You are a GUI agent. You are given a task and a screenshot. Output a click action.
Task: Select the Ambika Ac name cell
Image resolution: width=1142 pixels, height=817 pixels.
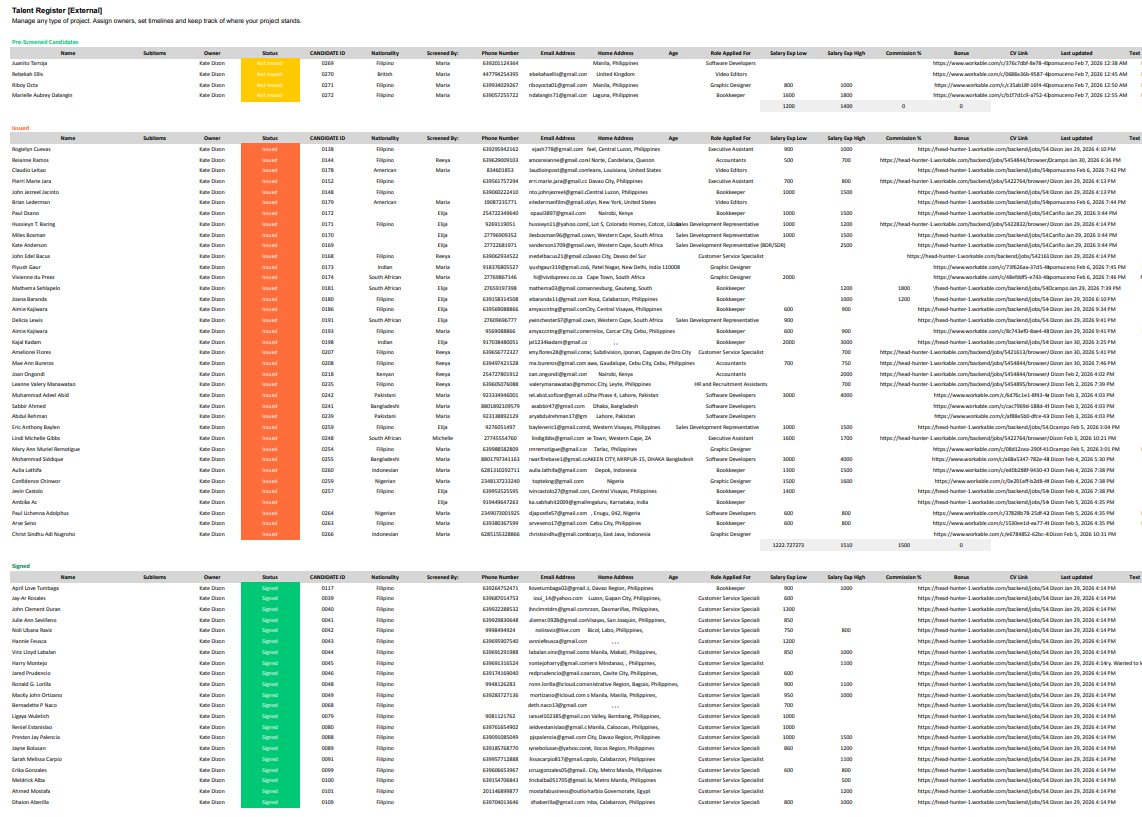coord(24,502)
